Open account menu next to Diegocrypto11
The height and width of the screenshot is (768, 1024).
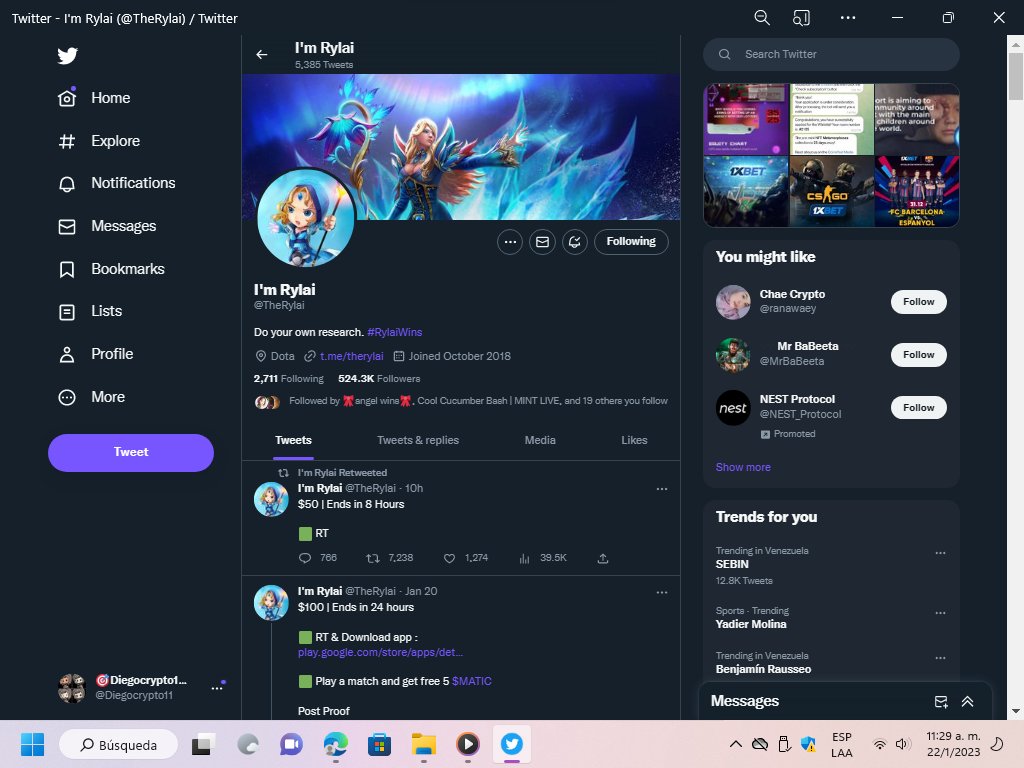[x=217, y=688]
